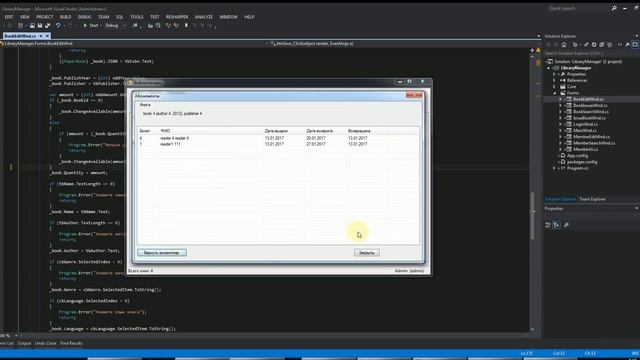The height and width of the screenshot is (360, 640).
Task: Open the EDIT menu
Action: (9, 17)
